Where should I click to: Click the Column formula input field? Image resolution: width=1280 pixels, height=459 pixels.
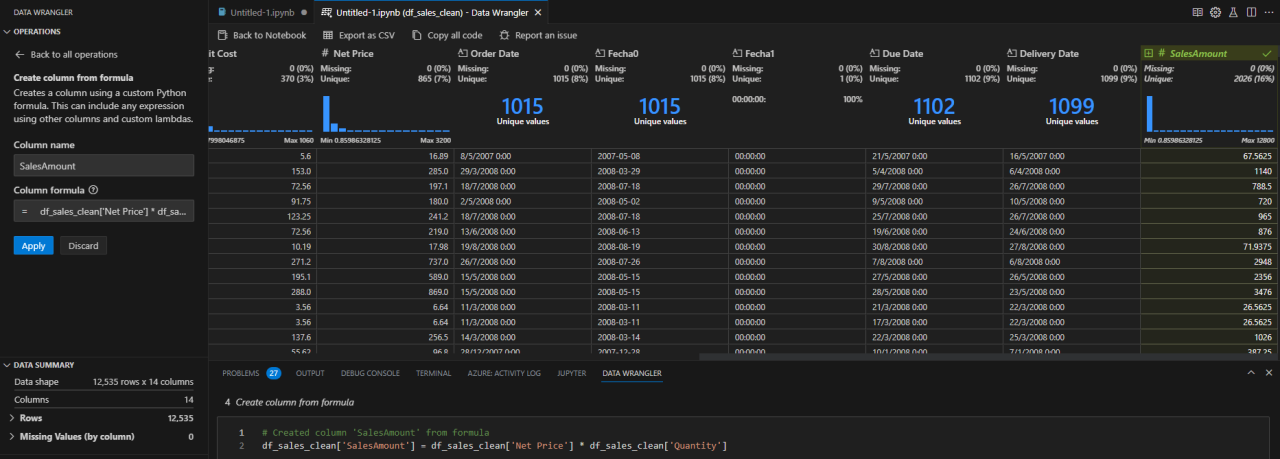point(103,212)
